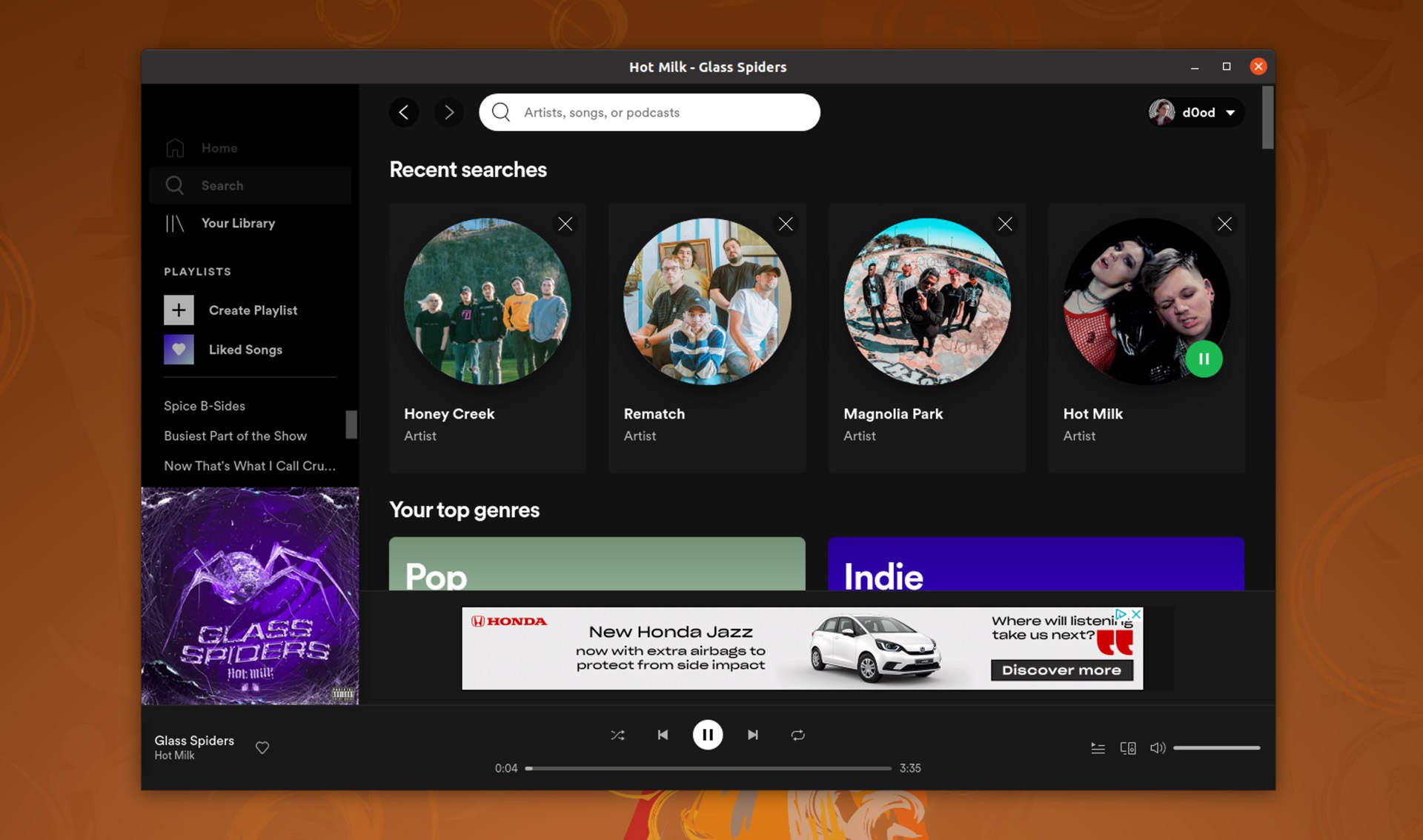The height and width of the screenshot is (840, 1423).
Task: Open the Honey Creek artist photo
Action: (488, 301)
